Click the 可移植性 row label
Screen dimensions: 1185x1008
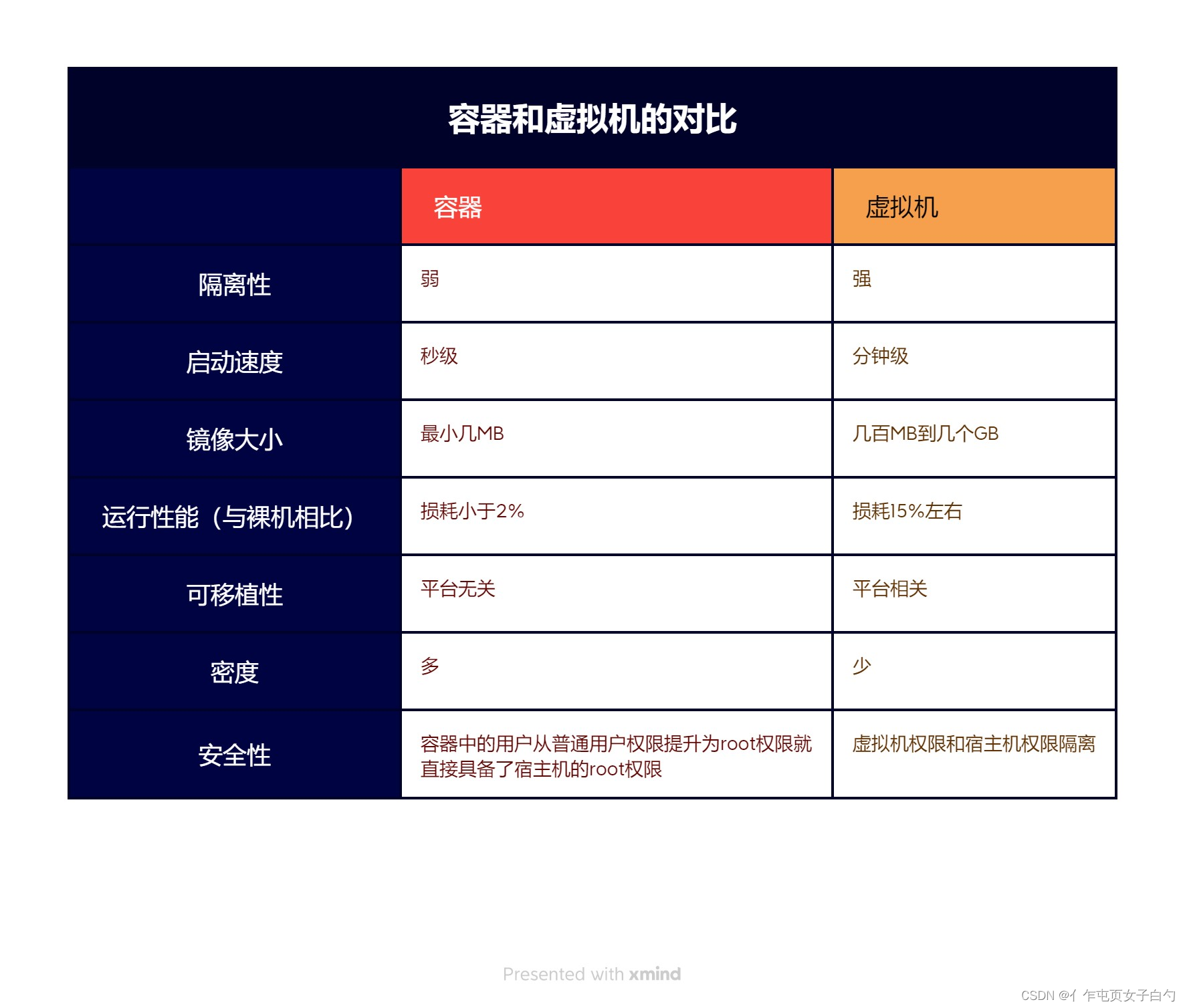(234, 595)
